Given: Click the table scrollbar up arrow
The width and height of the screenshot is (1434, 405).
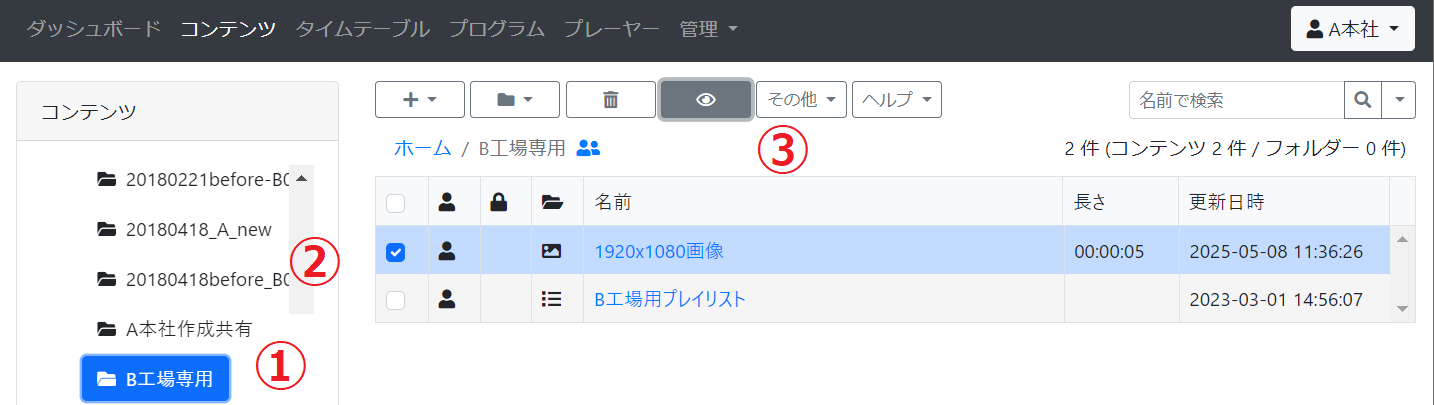Looking at the screenshot, I should pos(1402,239).
